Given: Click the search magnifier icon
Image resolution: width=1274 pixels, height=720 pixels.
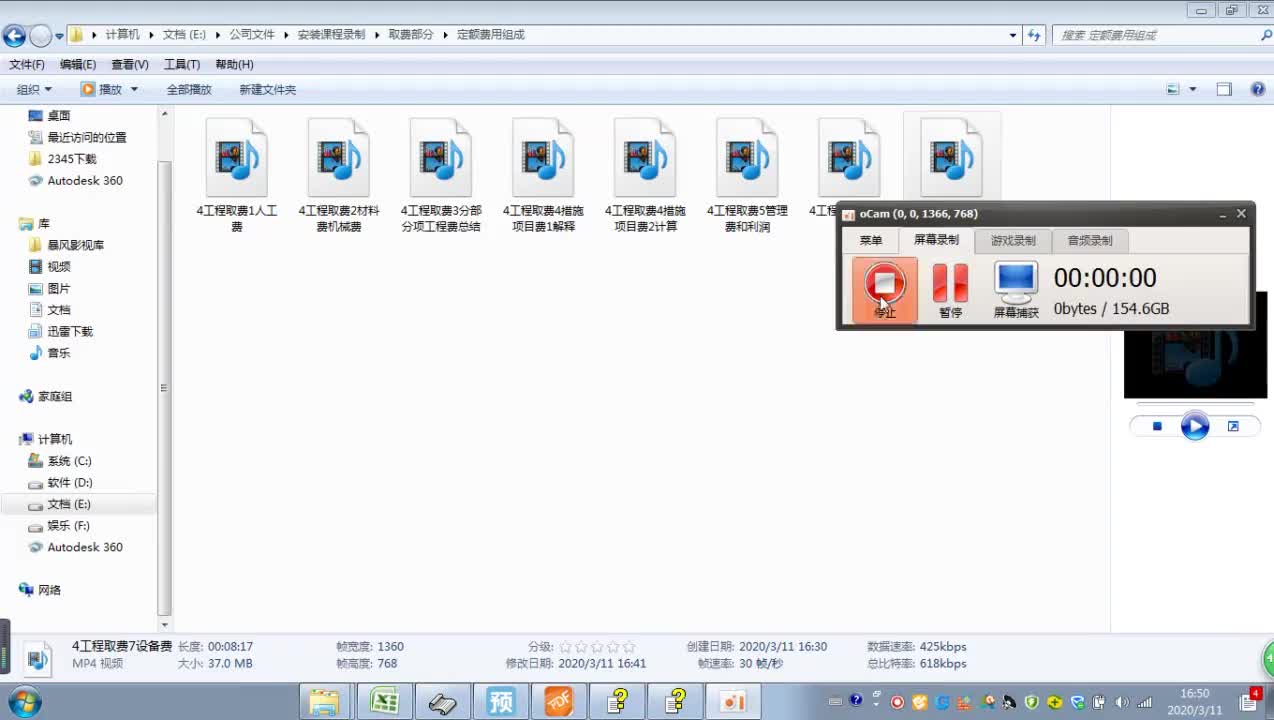Looking at the screenshot, I should [x=1266, y=35].
